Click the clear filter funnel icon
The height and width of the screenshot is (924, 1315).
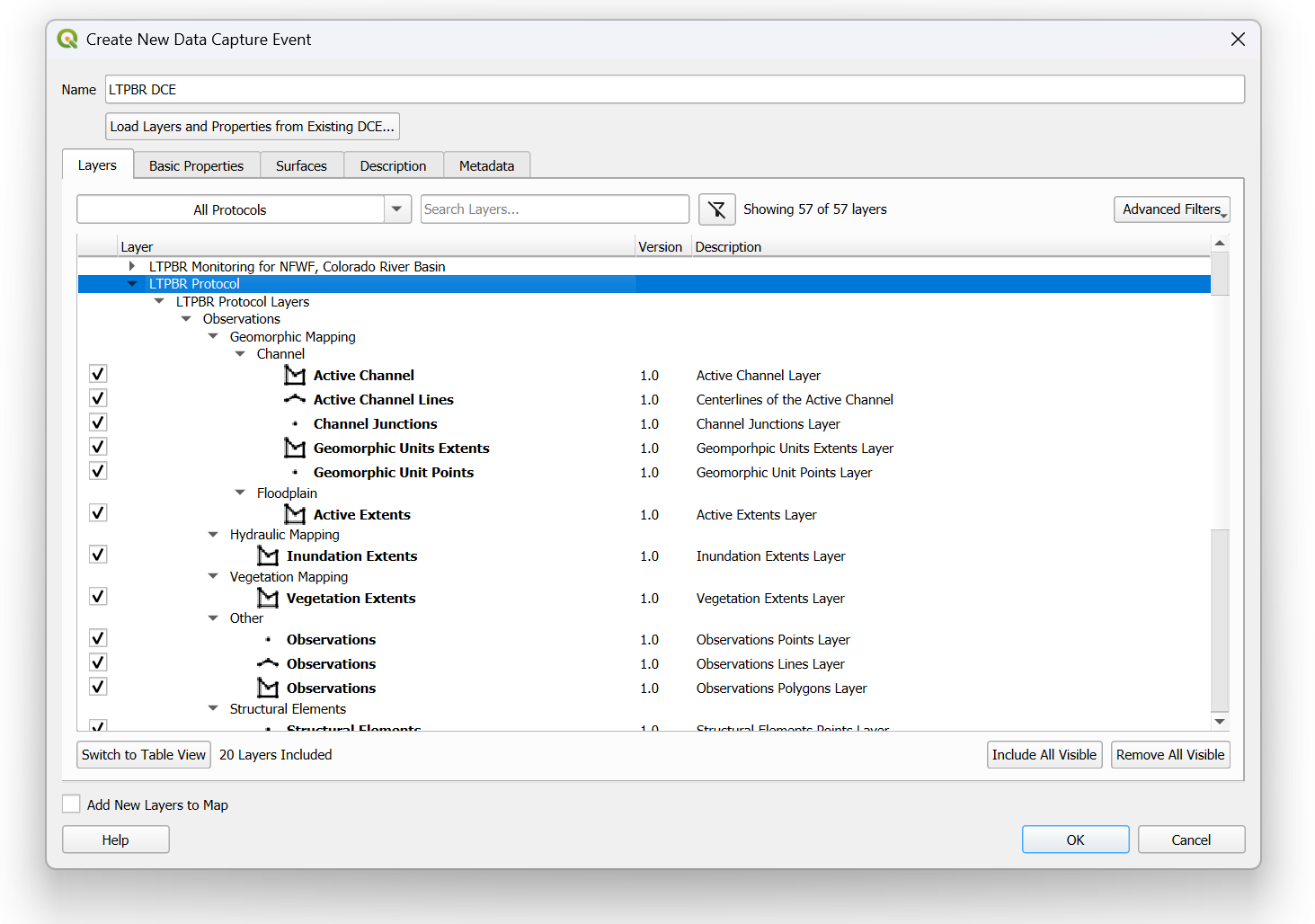[x=716, y=209]
